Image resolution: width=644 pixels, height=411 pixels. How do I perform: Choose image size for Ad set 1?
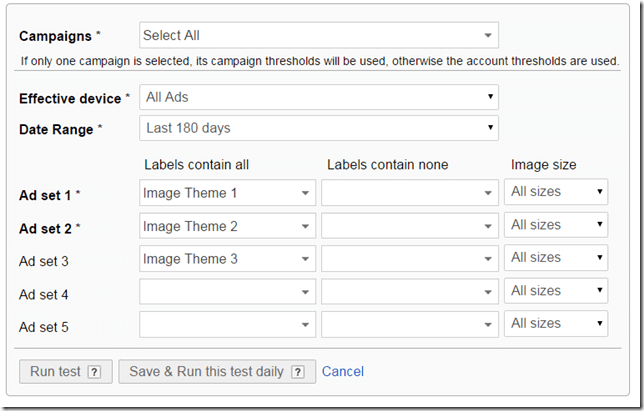coord(556,192)
